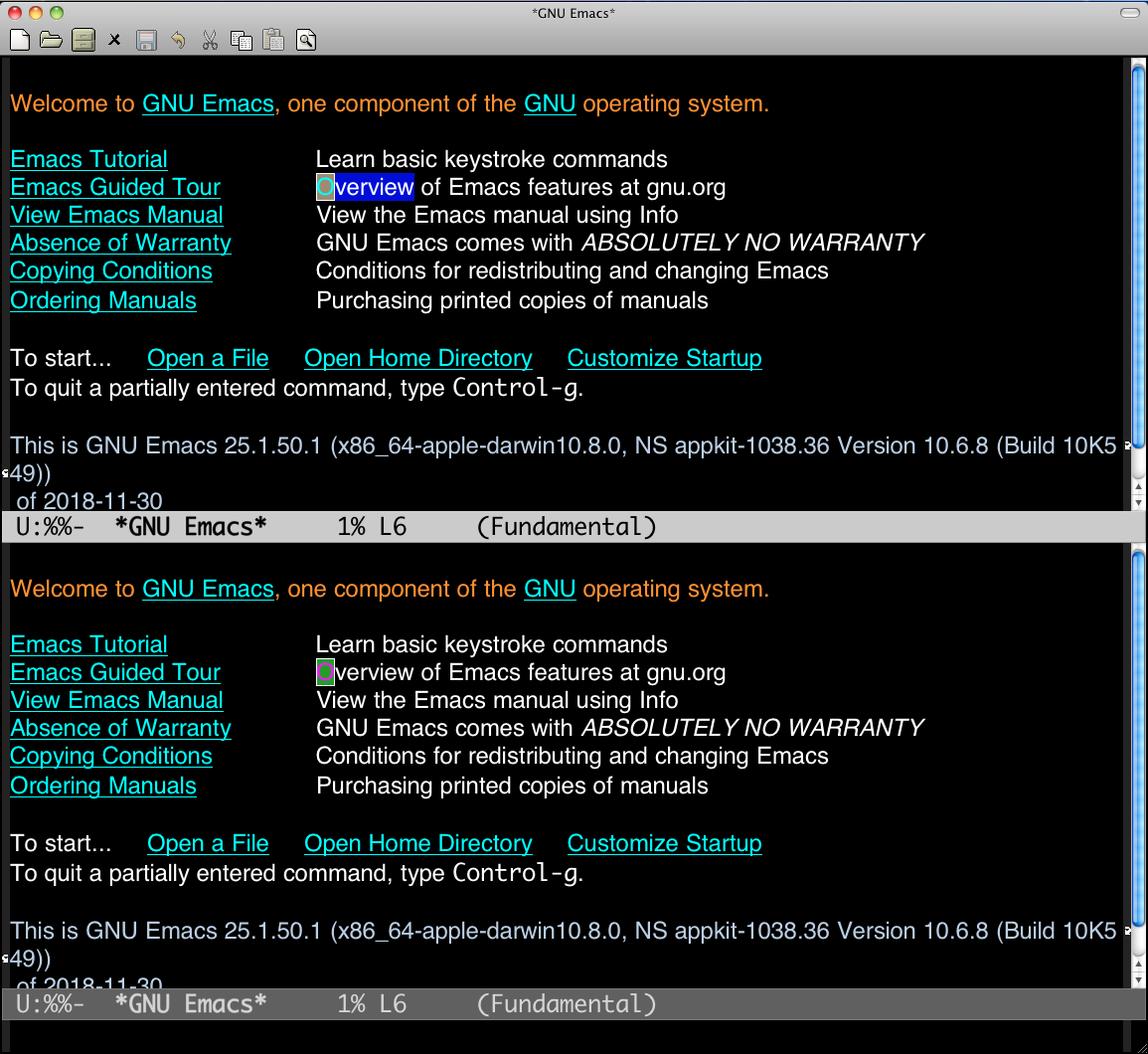Open Ordering Manuals in upper pane

(103, 301)
